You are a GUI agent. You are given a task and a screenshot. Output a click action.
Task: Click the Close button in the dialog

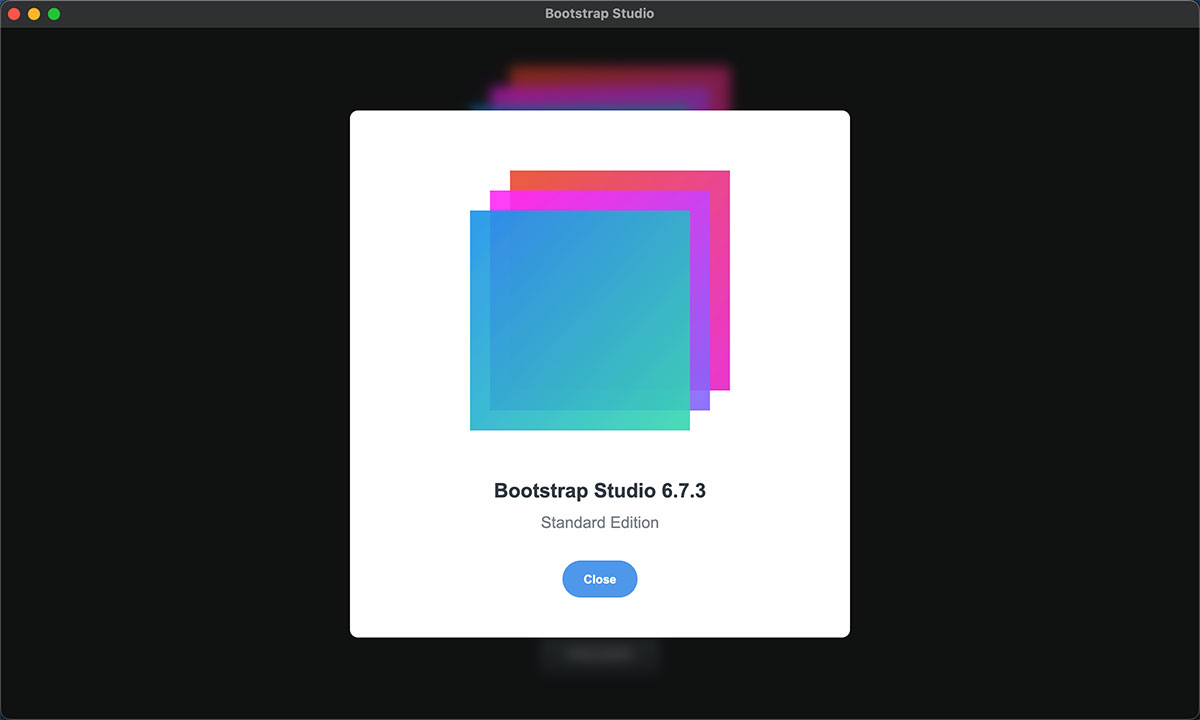click(x=599, y=579)
